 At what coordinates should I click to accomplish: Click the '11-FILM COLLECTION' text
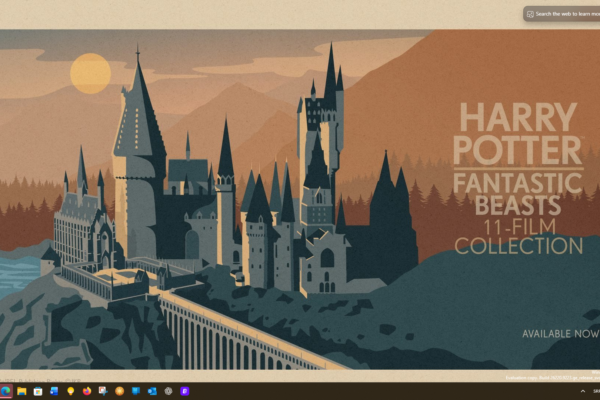518,237
